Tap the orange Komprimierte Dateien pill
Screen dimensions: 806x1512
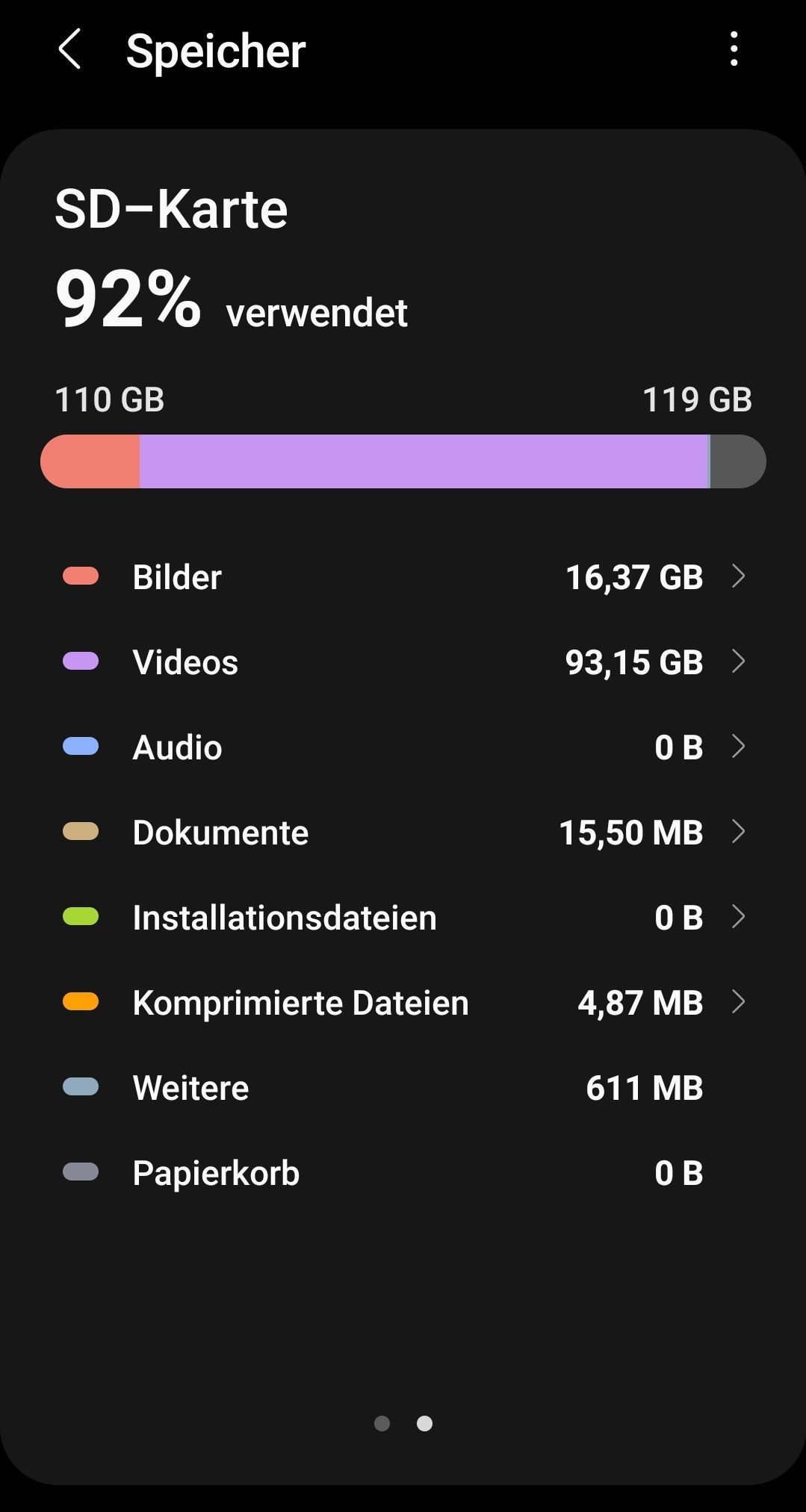click(x=81, y=1002)
